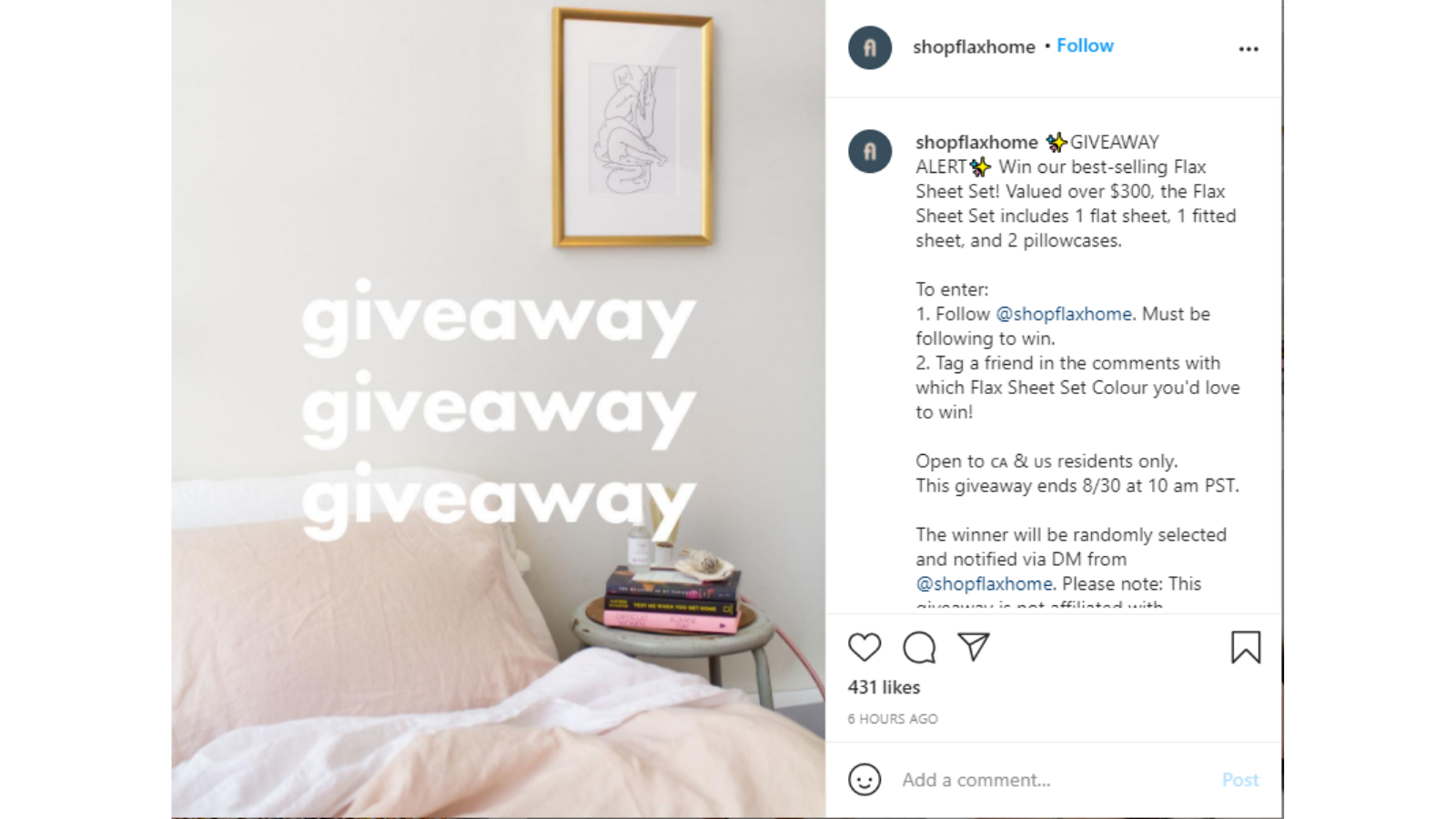The height and width of the screenshot is (819, 1456).
Task: Click the giveaway bedroom photo
Action: [x=499, y=409]
